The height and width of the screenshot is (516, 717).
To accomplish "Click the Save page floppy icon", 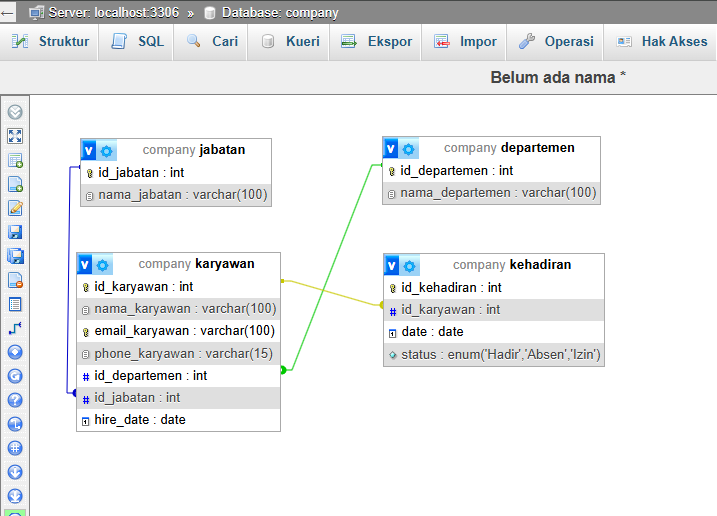I will (x=15, y=232).
